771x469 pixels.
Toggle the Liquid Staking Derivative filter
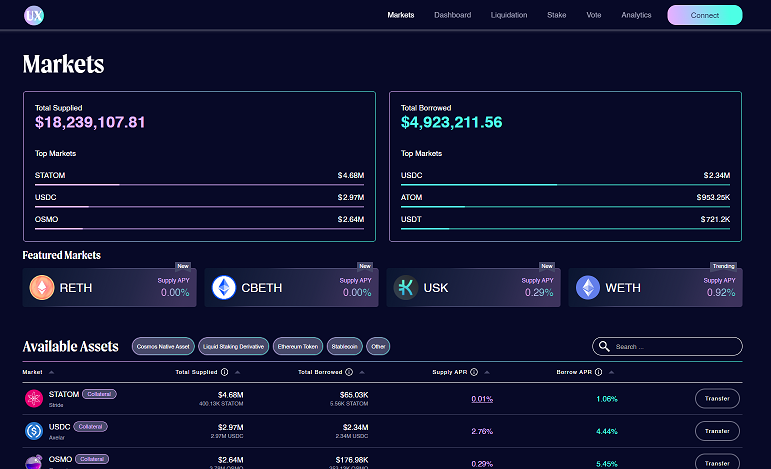pos(234,347)
